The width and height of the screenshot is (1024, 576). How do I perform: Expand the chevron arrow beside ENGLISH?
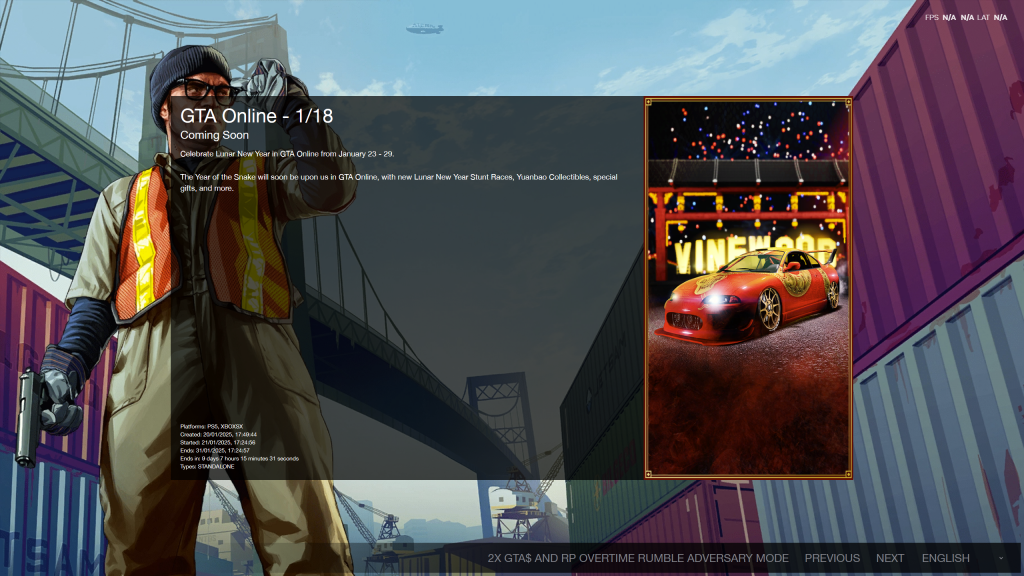click(1000, 558)
